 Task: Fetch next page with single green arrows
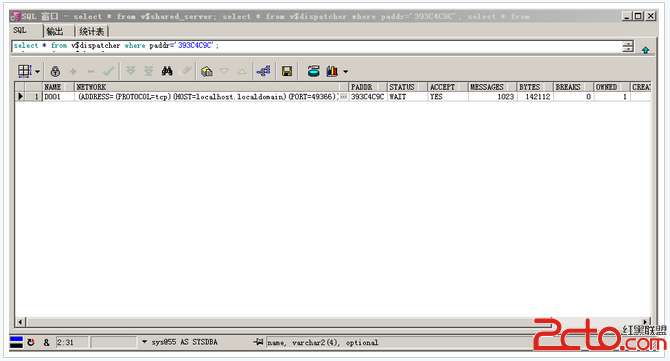tap(131, 71)
